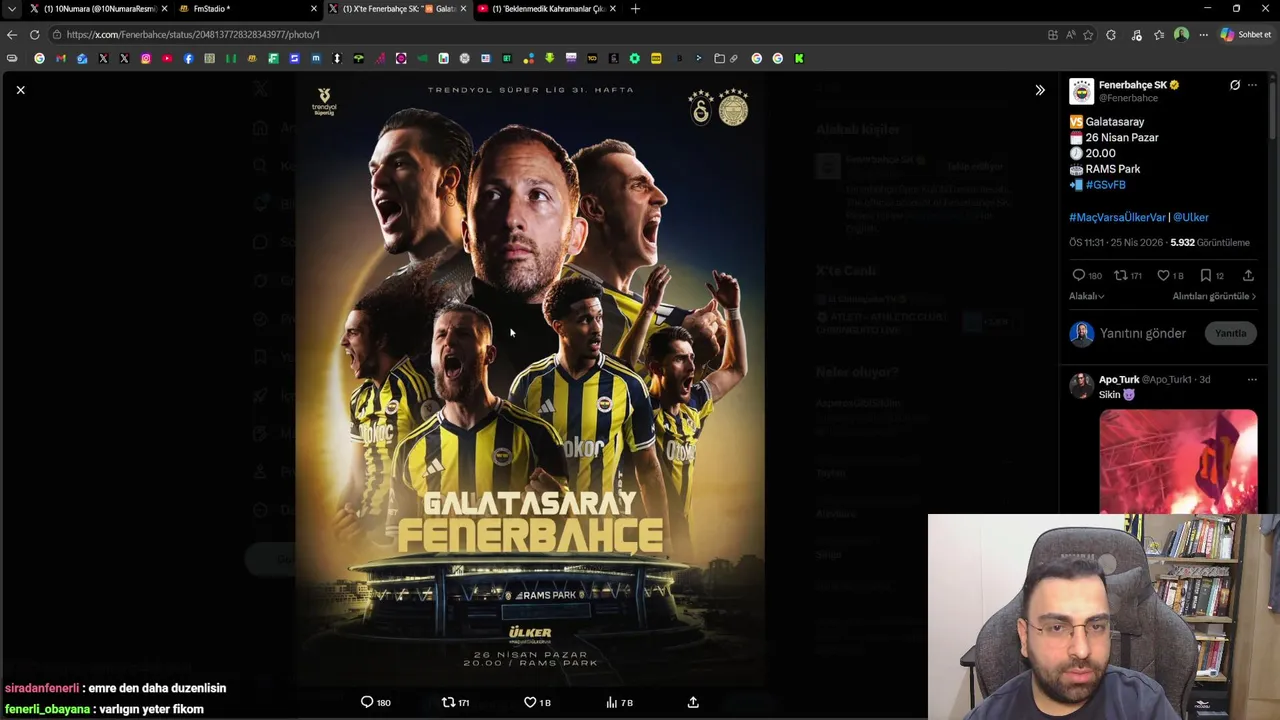Open more options on Apo_Turk's reply
The width and height of the screenshot is (1280, 720).
tap(1252, 380)
